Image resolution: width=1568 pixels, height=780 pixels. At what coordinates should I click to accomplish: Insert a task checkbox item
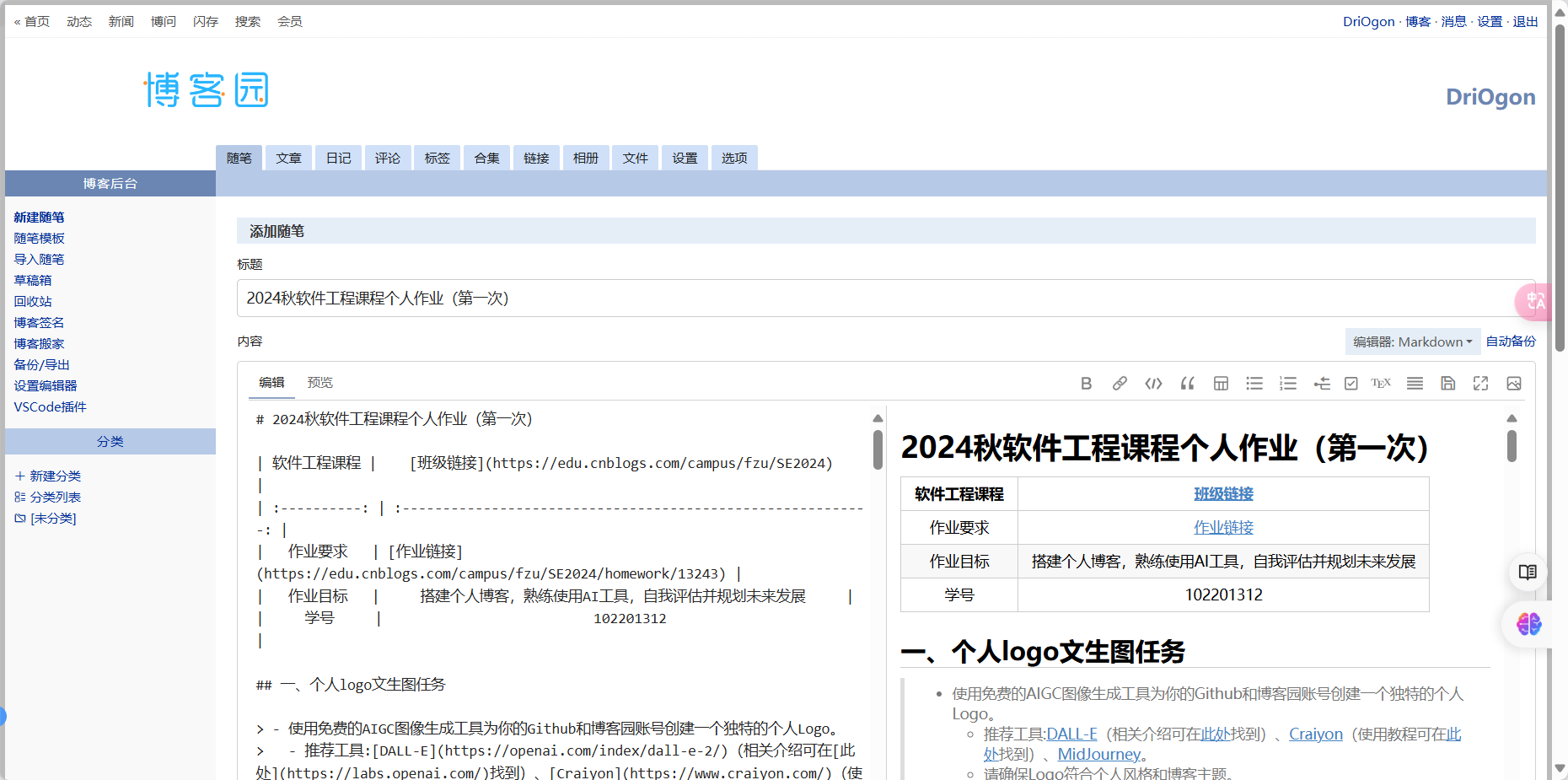click(x=1351, y=384)
